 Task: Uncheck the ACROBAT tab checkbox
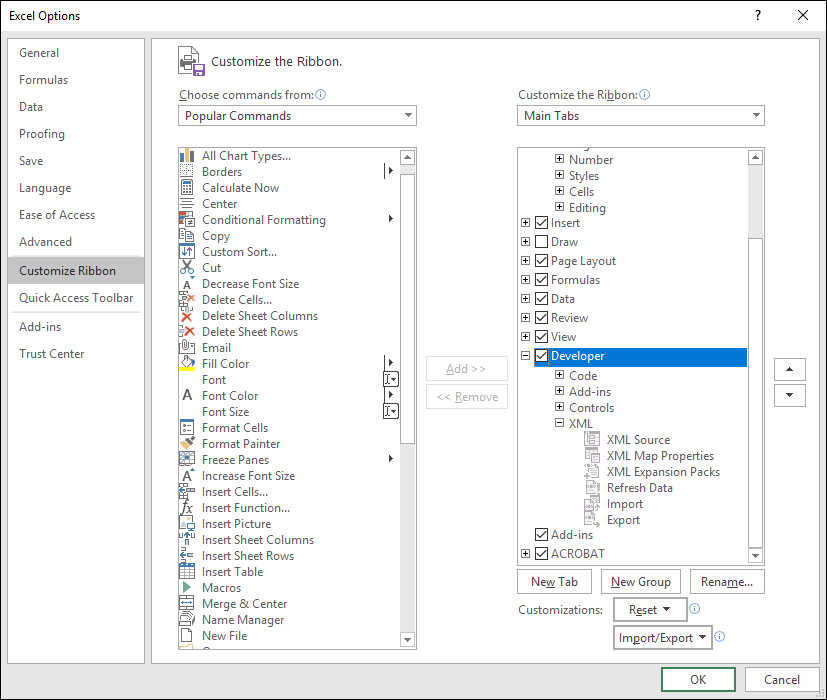tap(541, 553)
